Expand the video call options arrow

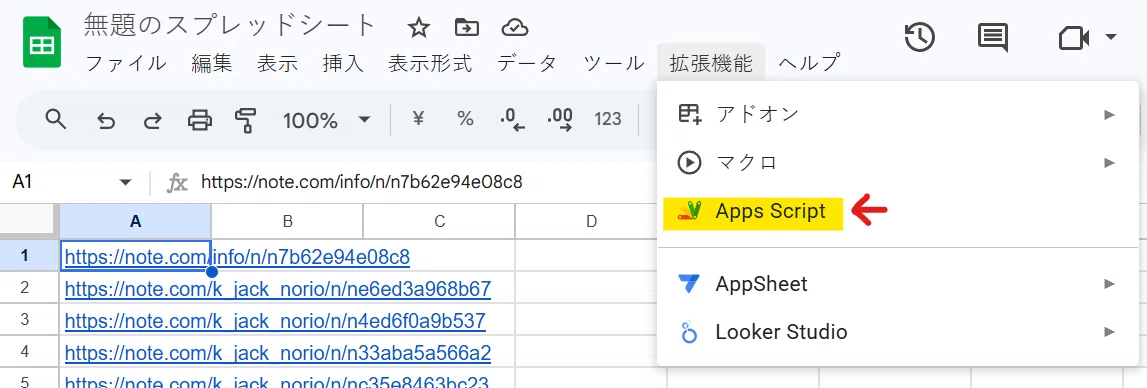(1110, 37)
